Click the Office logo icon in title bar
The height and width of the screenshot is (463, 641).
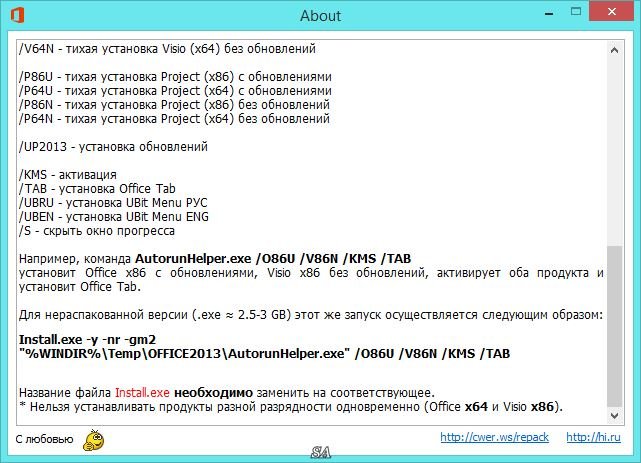pyautogui.click(x=17, y=15)
